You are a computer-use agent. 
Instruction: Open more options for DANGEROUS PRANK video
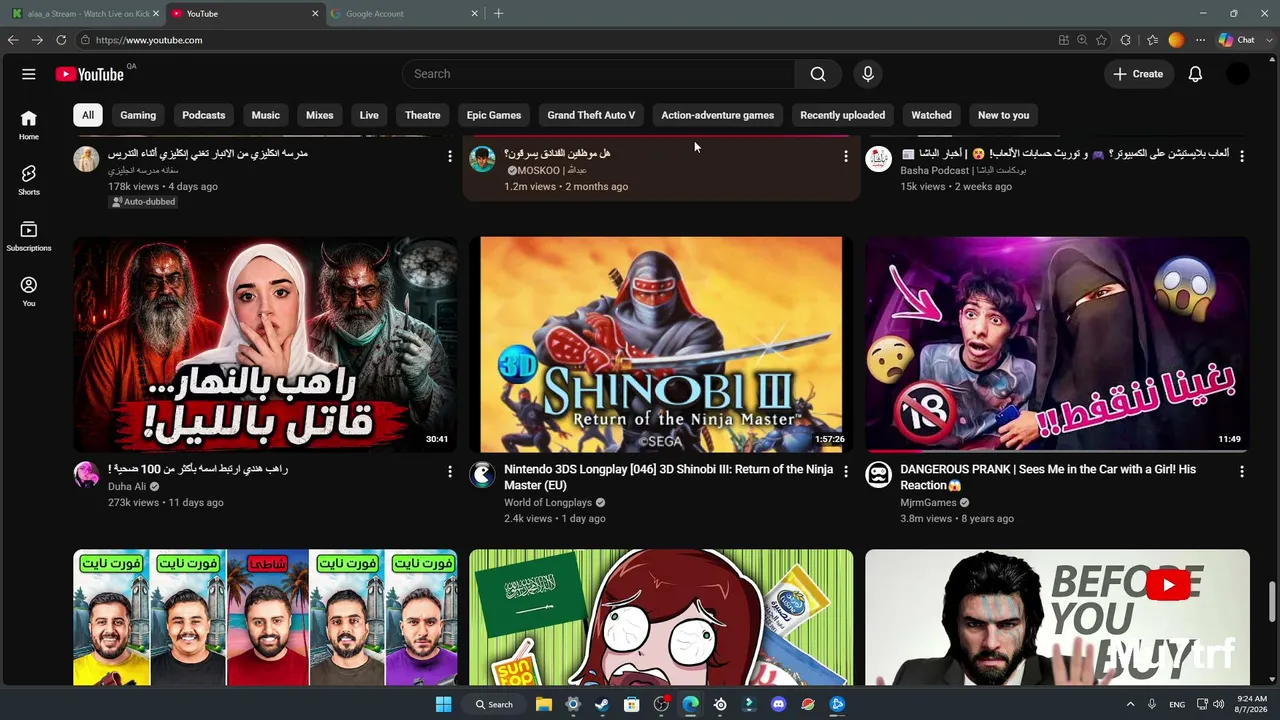pos(1242,471)
